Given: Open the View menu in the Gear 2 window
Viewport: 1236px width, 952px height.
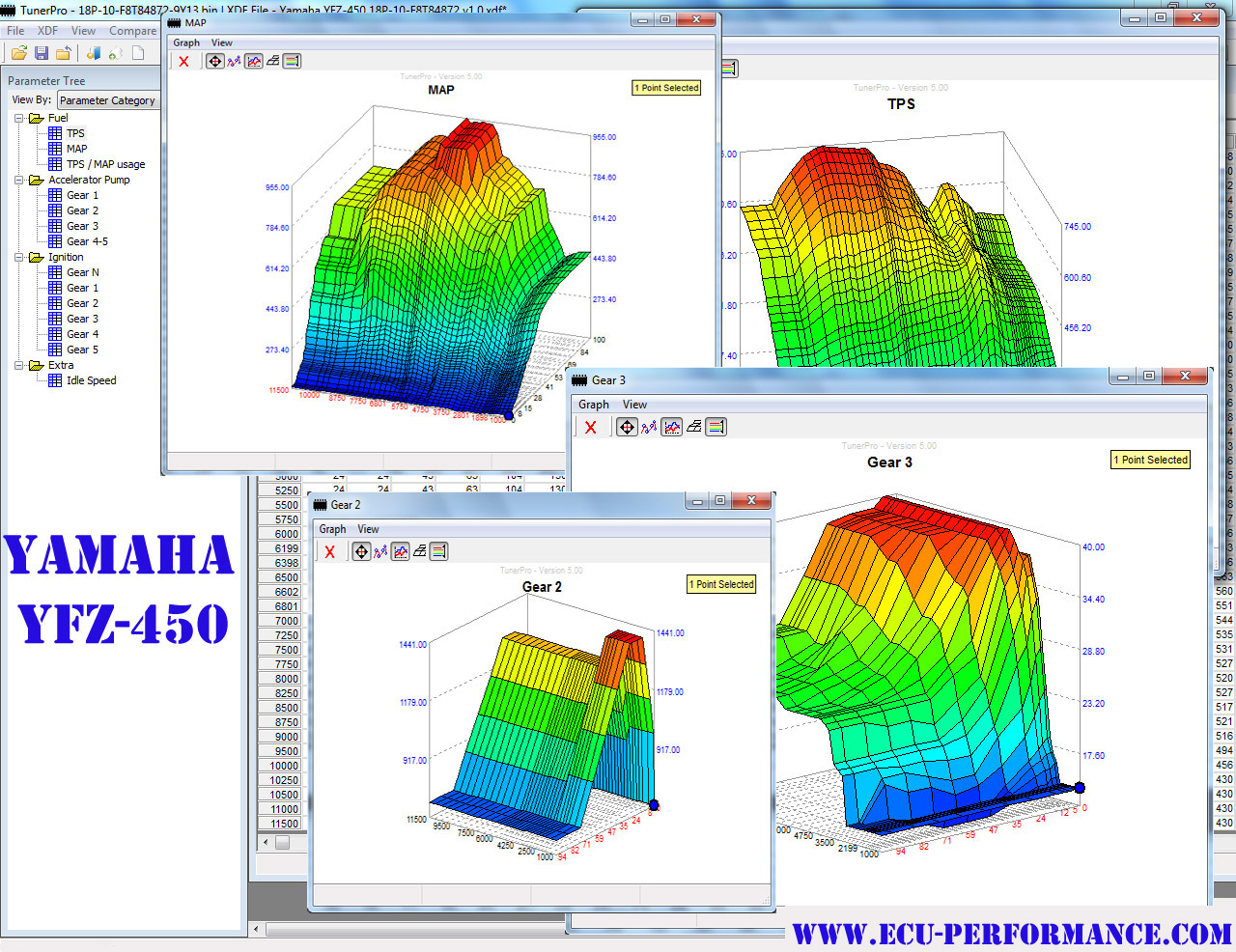Looking at the screenshot, I should [x=368, y=529].
